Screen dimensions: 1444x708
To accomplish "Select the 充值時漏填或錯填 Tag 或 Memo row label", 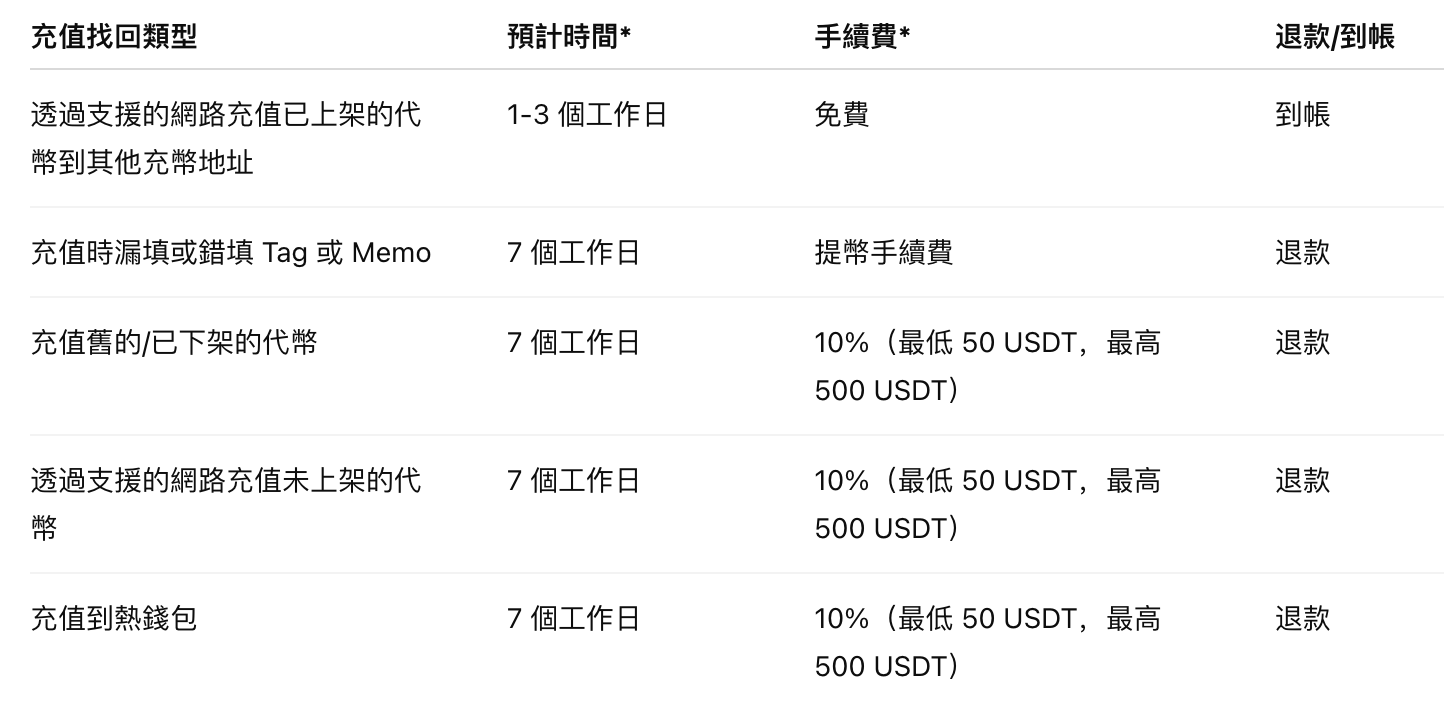I will point(231,253).
